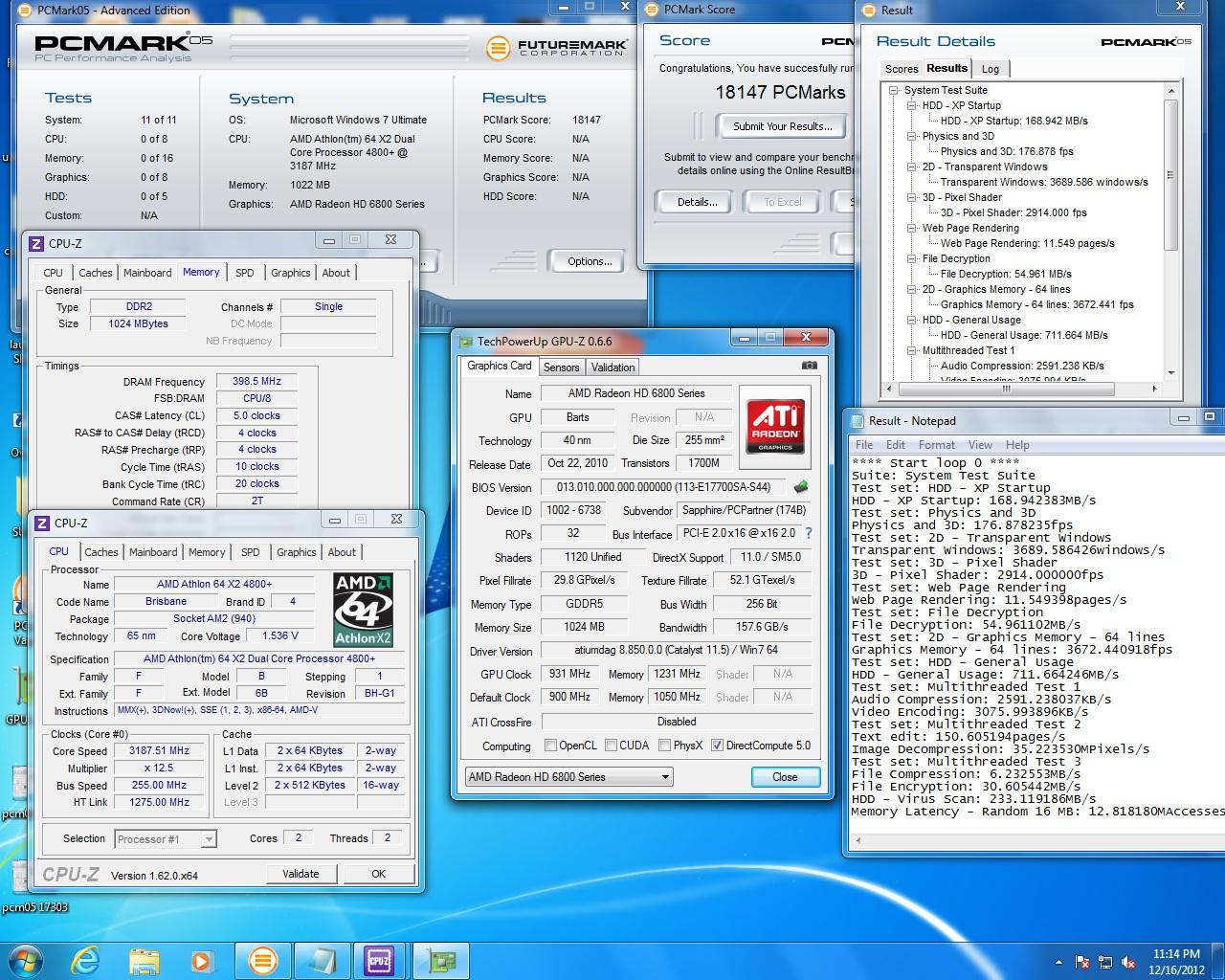Open Windows Media Player taskbar icon
Image resolution: width=1225 pixels, height=980 pixels.
(202, 961)
